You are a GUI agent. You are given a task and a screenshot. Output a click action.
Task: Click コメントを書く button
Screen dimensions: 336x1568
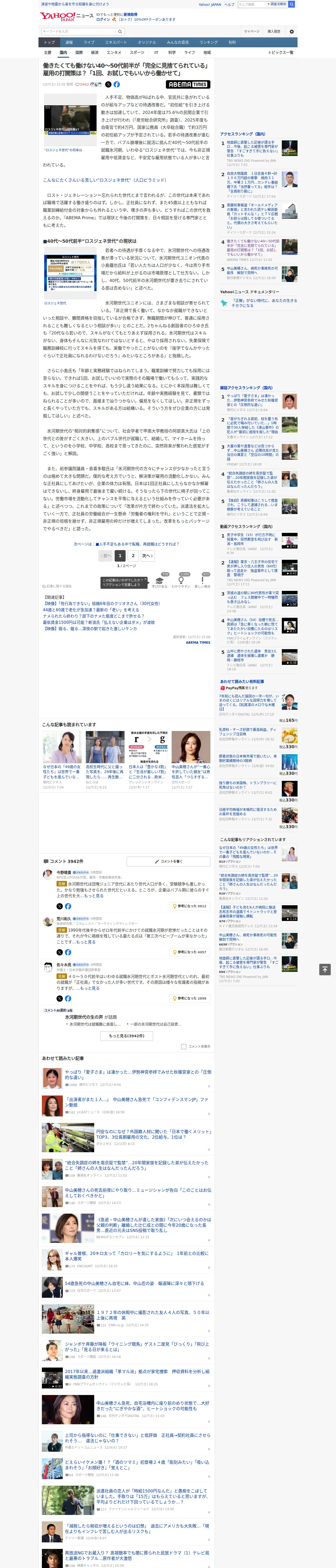coord(168,861)
